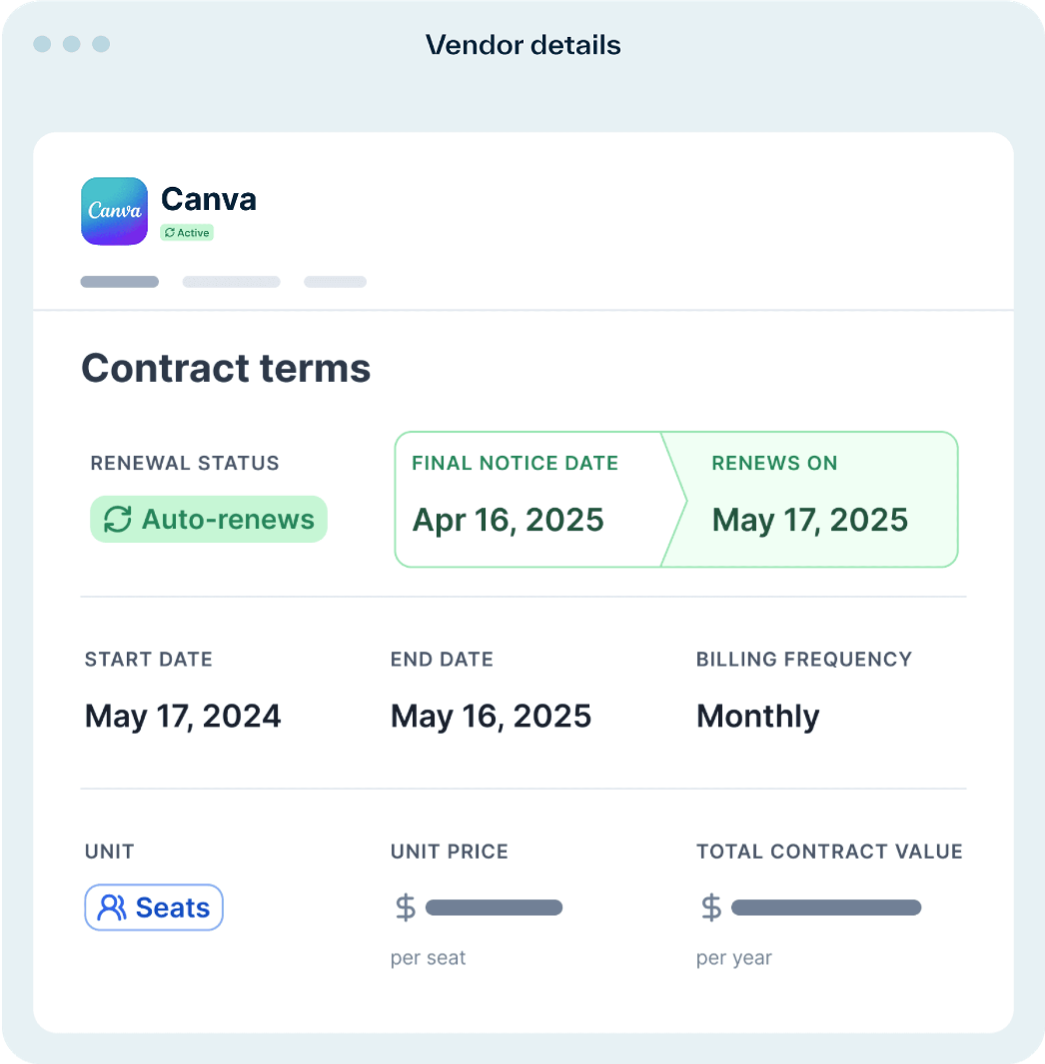
Task: Click the Canva app logo icon
Action: click(x=114, y=211)
